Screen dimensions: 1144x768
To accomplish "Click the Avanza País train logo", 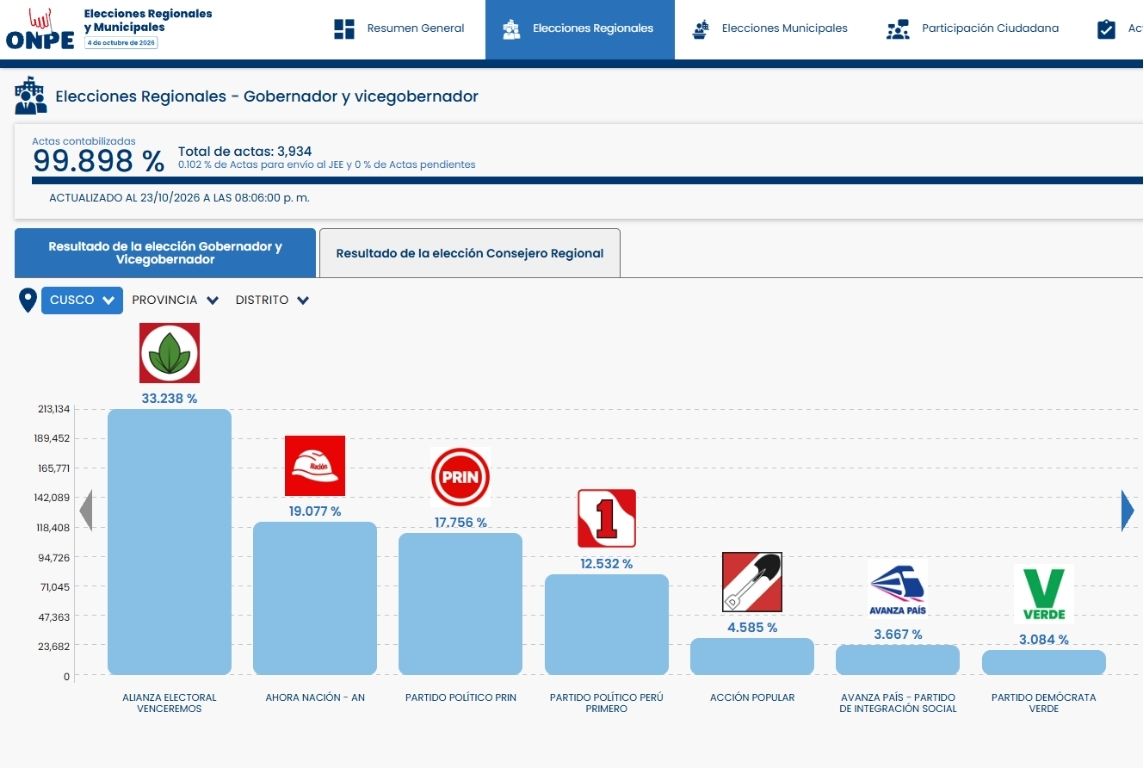I will tap(898, 589).
